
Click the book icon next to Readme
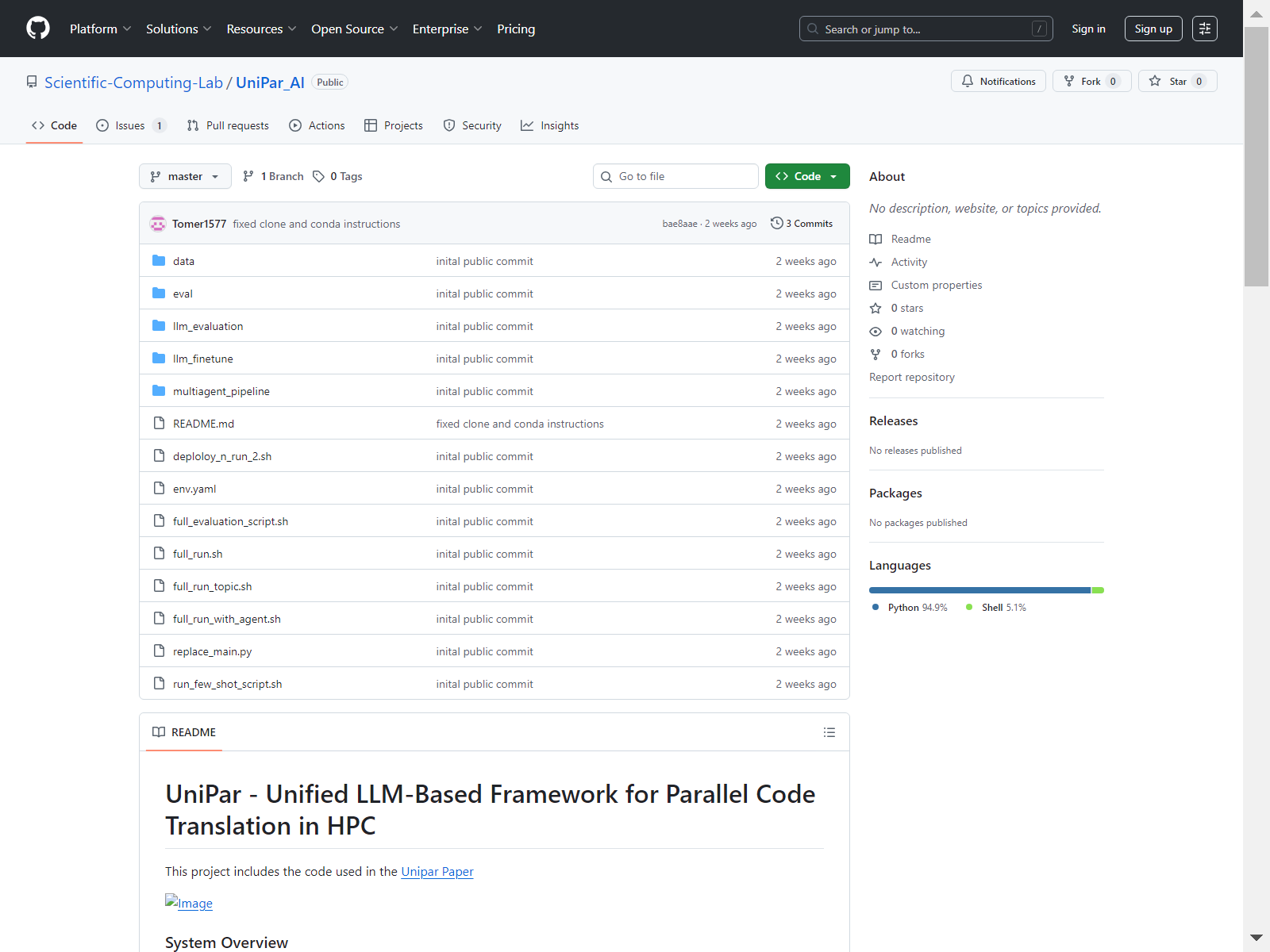point(876,239)
